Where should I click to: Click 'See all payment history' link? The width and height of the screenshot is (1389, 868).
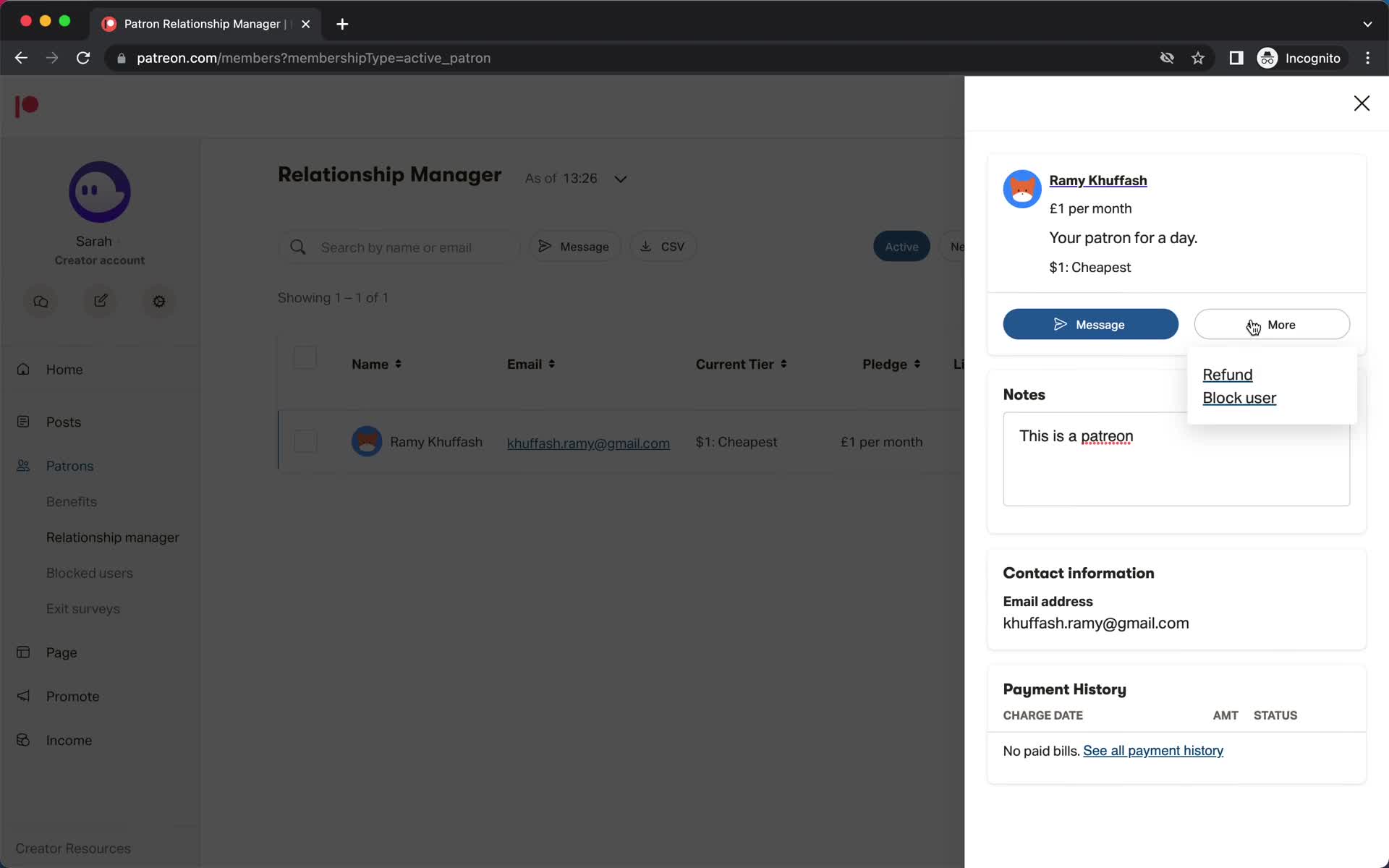(1153, 750)
